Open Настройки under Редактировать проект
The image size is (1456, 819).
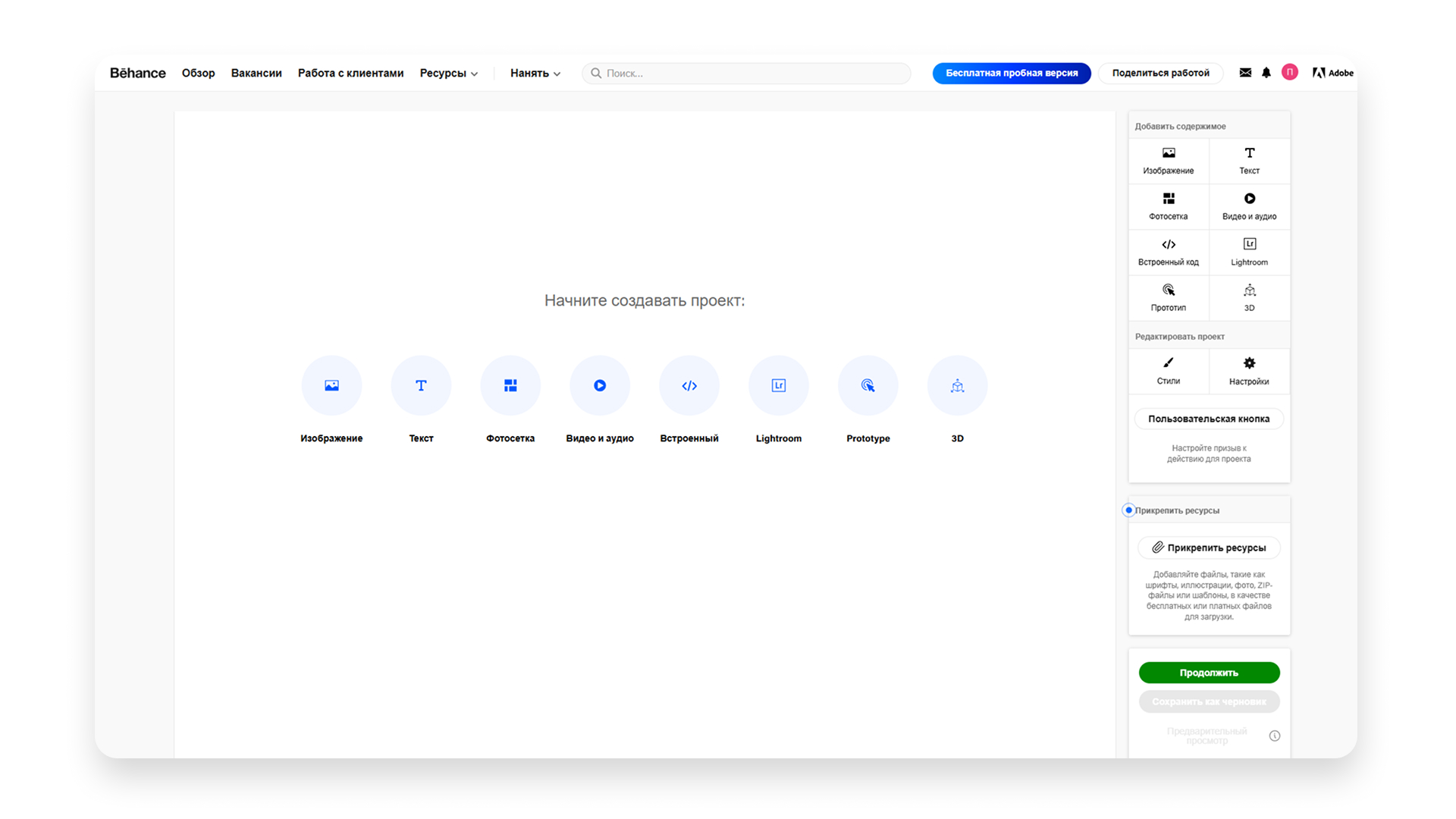pyautogui.click(x=1249, y=372)
